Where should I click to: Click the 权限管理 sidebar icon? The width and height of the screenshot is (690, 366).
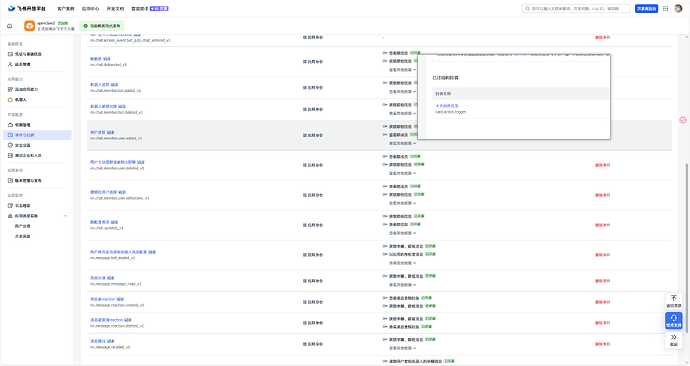tap(11, 125)
